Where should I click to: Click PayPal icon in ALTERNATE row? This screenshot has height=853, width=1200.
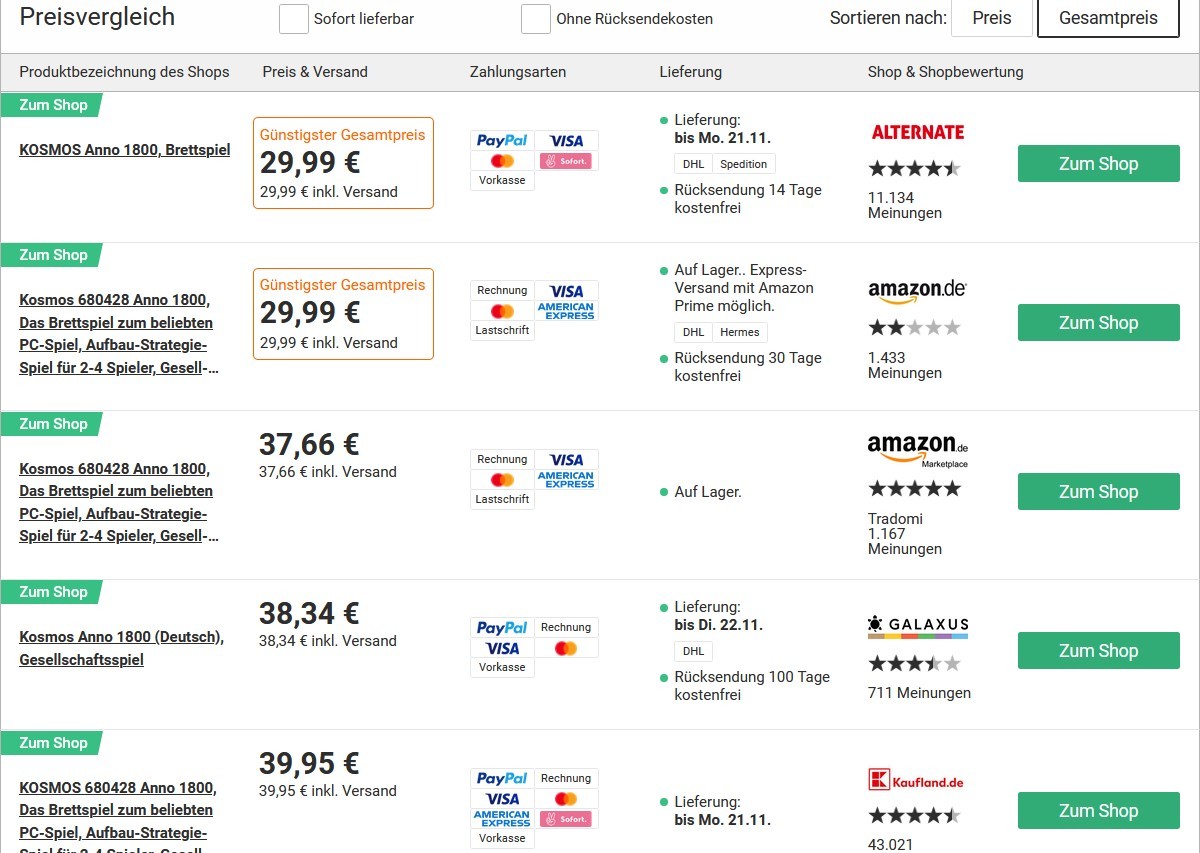coord(502,140)
